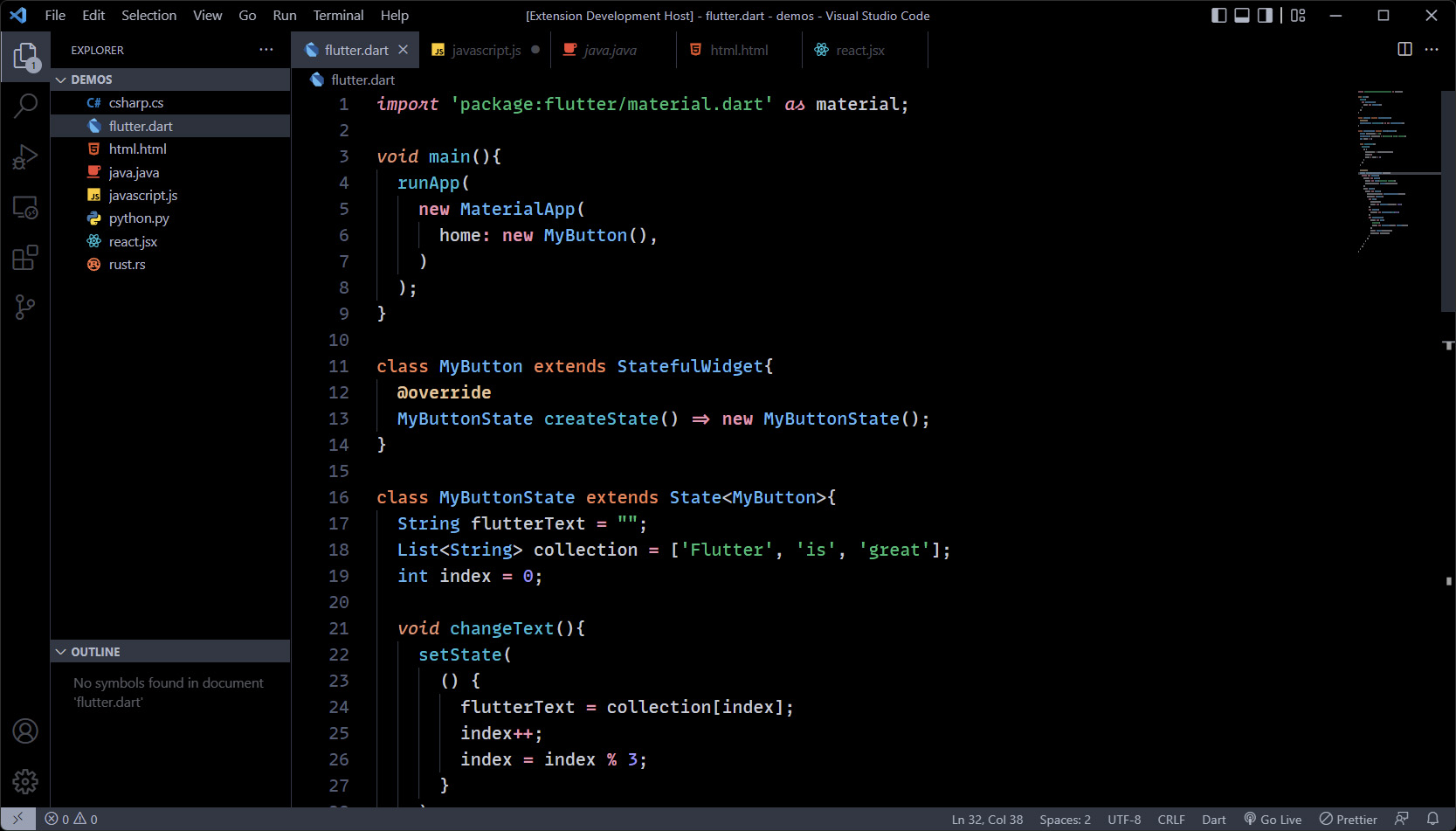
Task: Open the Search view icon
Action: point(25,107)
